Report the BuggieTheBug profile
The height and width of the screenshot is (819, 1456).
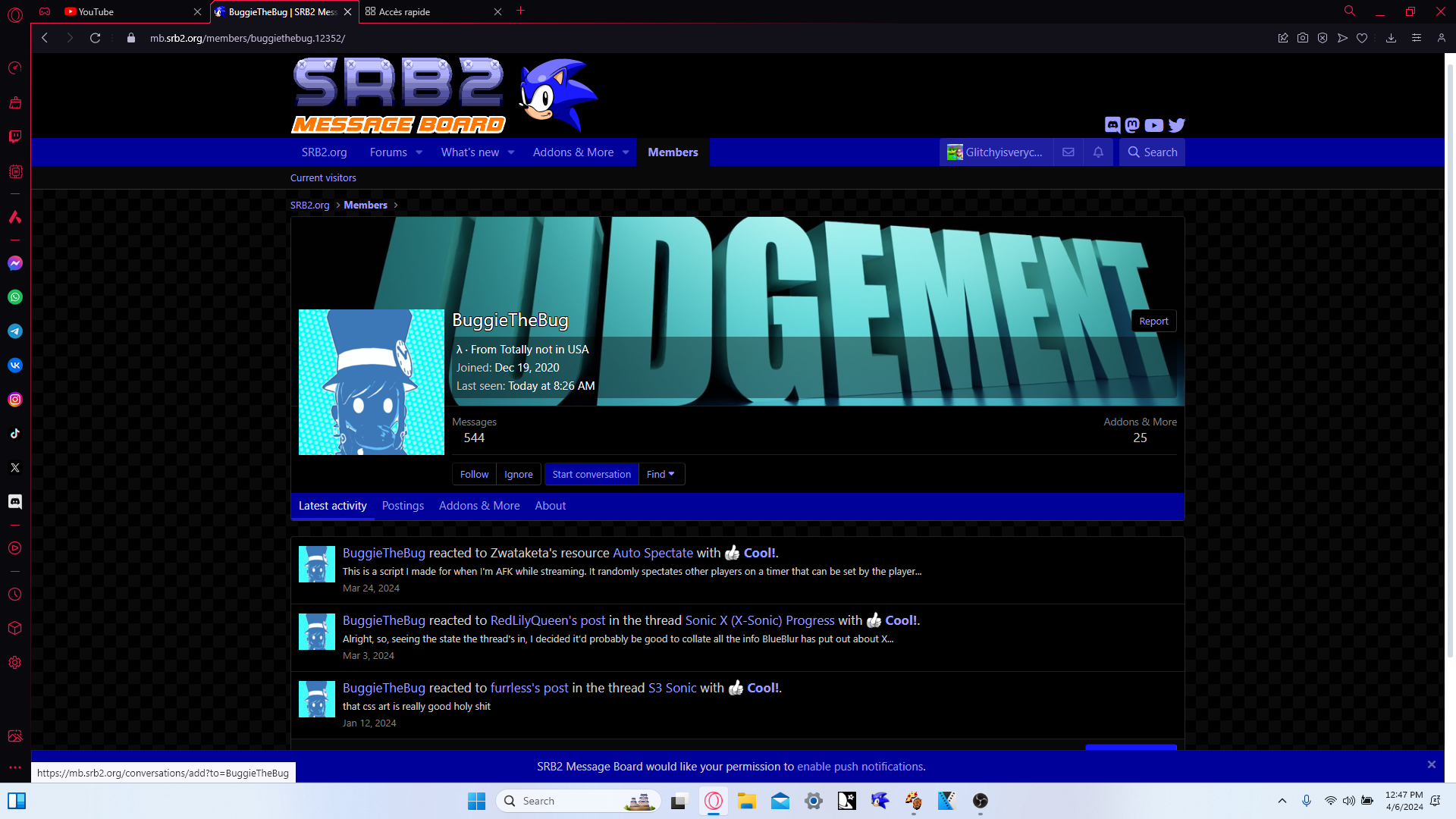tap(1153, 322)
